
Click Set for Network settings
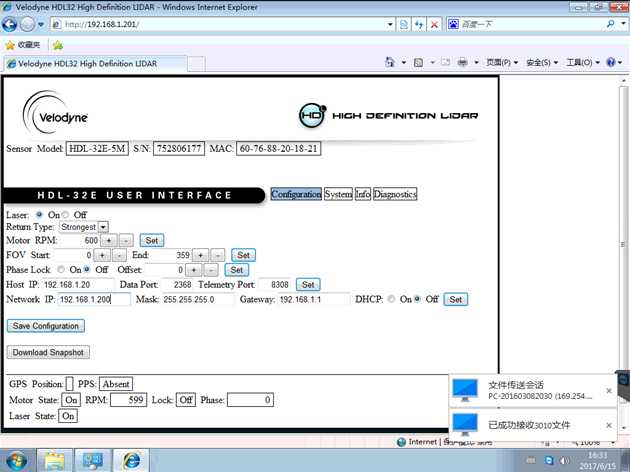(456, 299)
